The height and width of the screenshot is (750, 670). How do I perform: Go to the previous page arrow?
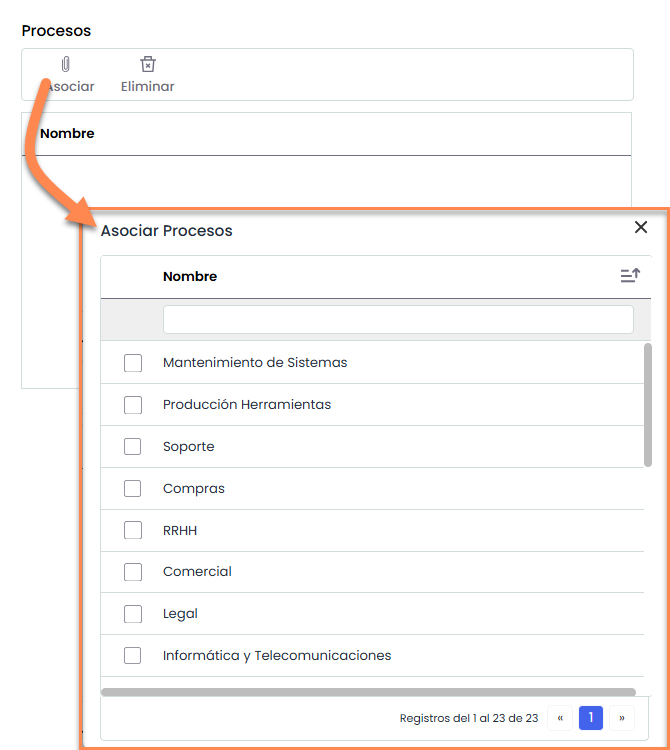(560, 718)
